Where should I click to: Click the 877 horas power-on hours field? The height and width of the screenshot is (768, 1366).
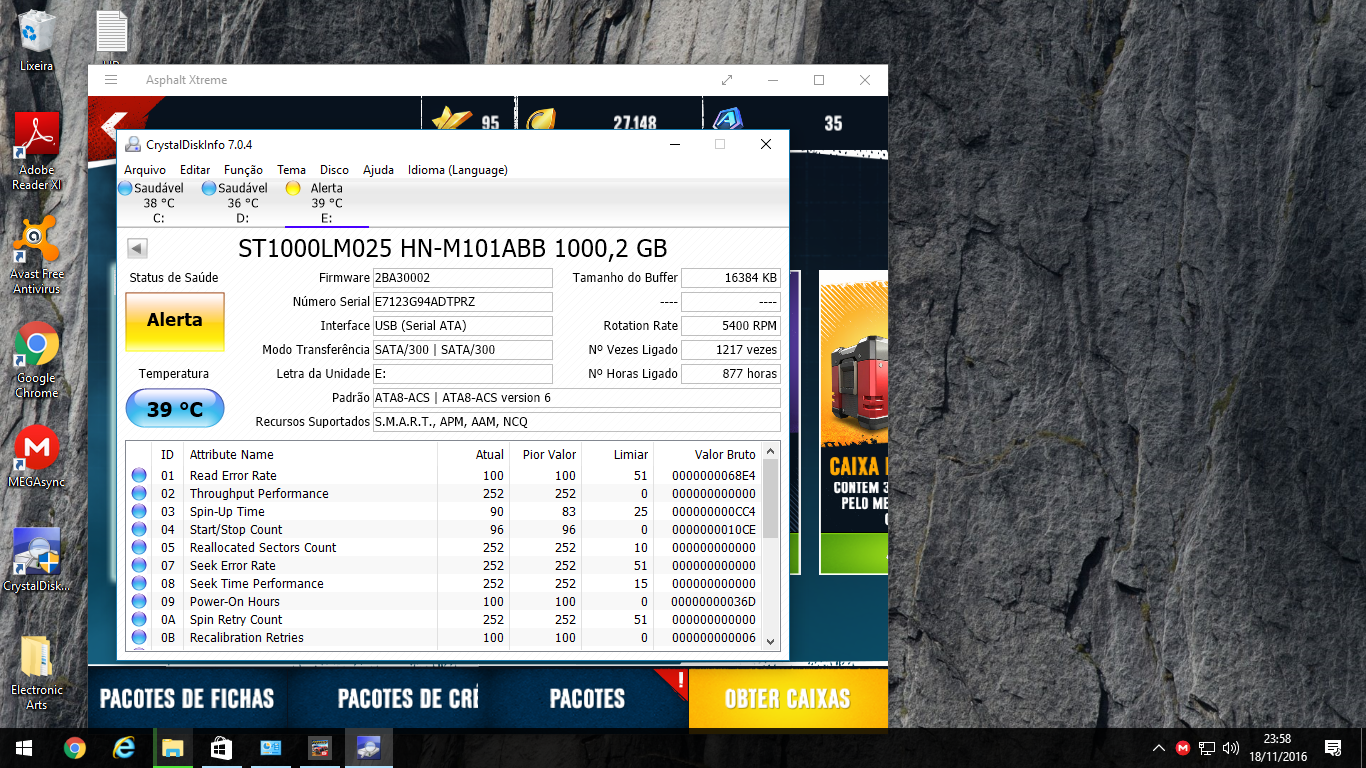pyautogui.click(x=731, y=374)
